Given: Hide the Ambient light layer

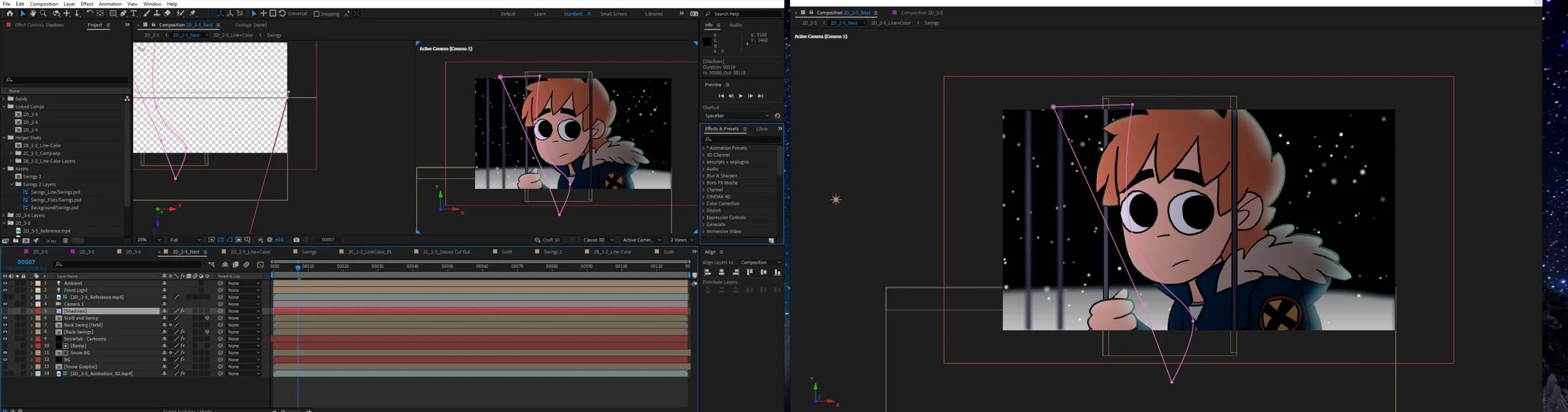Looking at the screenshot, I should click(5, 283).
